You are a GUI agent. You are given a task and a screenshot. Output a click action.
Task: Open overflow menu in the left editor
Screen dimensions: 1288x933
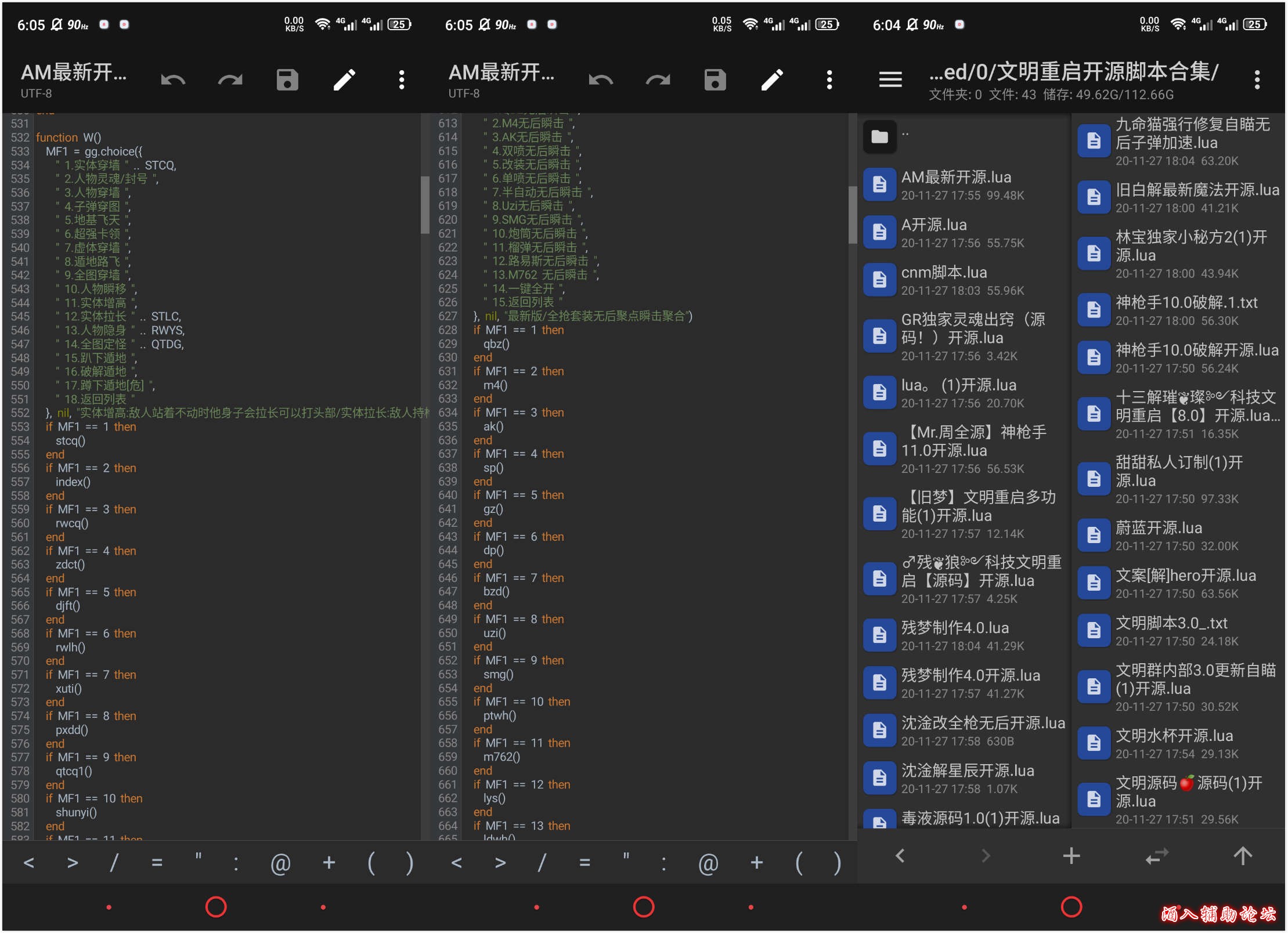pos(401,79)
